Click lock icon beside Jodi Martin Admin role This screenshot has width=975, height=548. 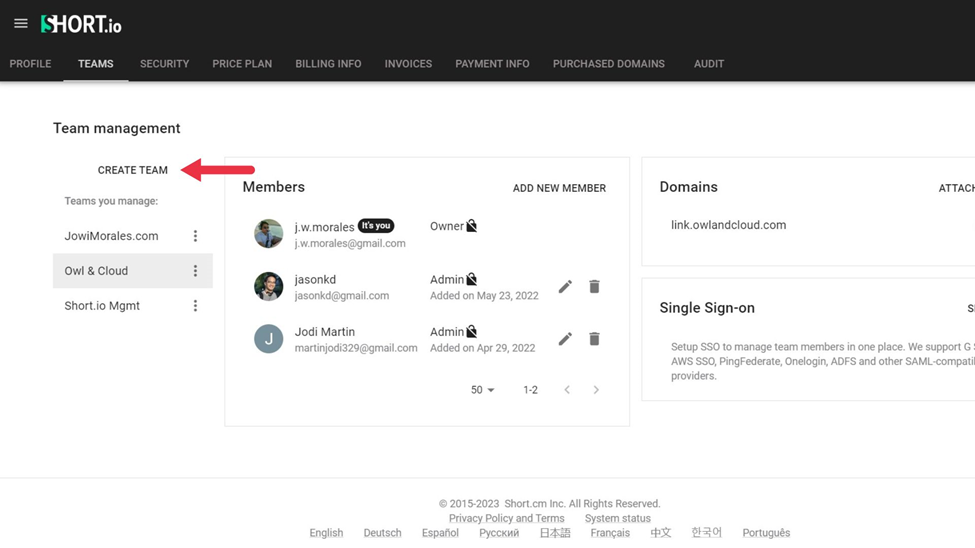click(x=472, y=332)
